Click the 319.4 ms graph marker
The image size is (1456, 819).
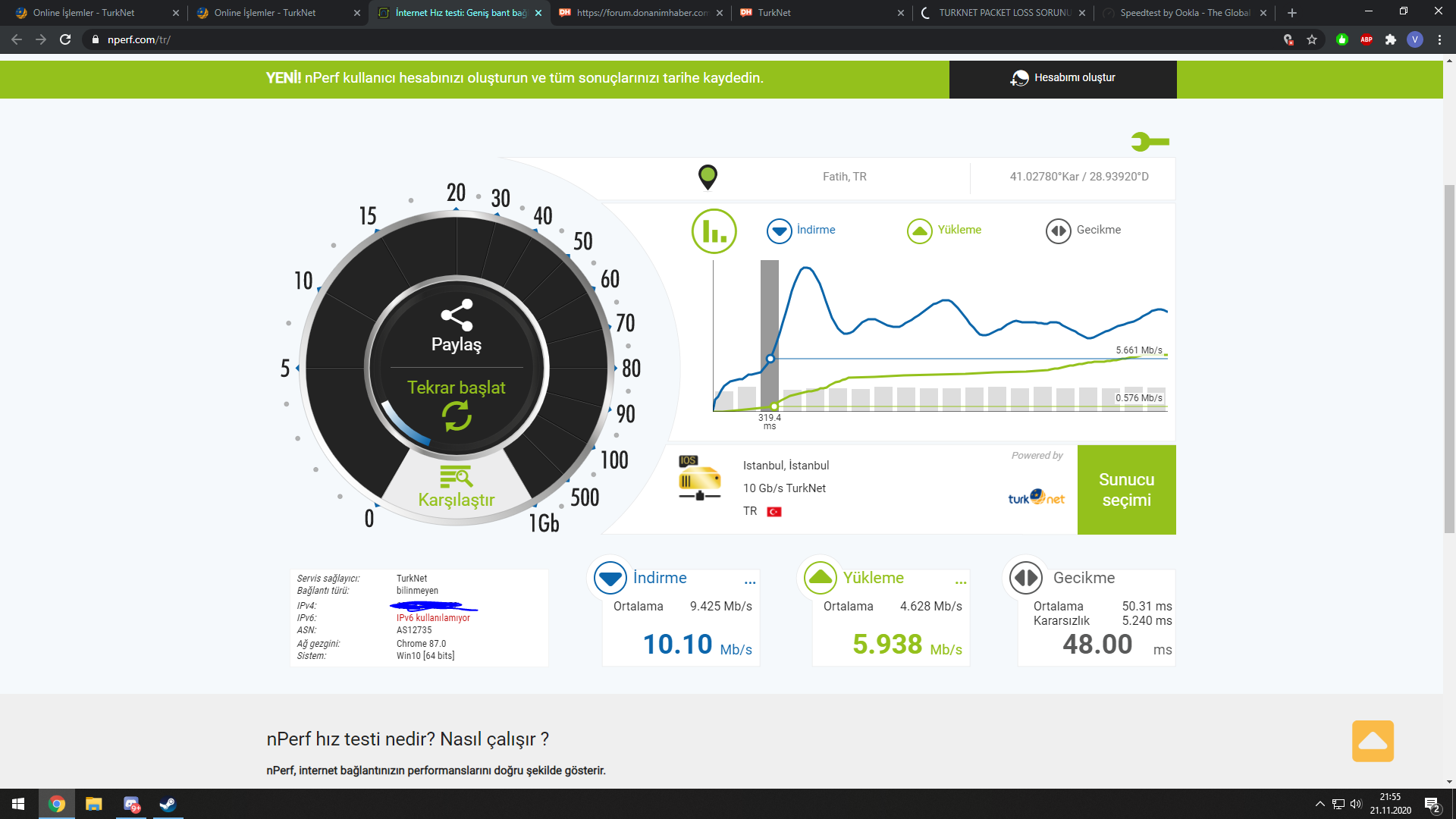pyautogui.click(x=770, y=422)
